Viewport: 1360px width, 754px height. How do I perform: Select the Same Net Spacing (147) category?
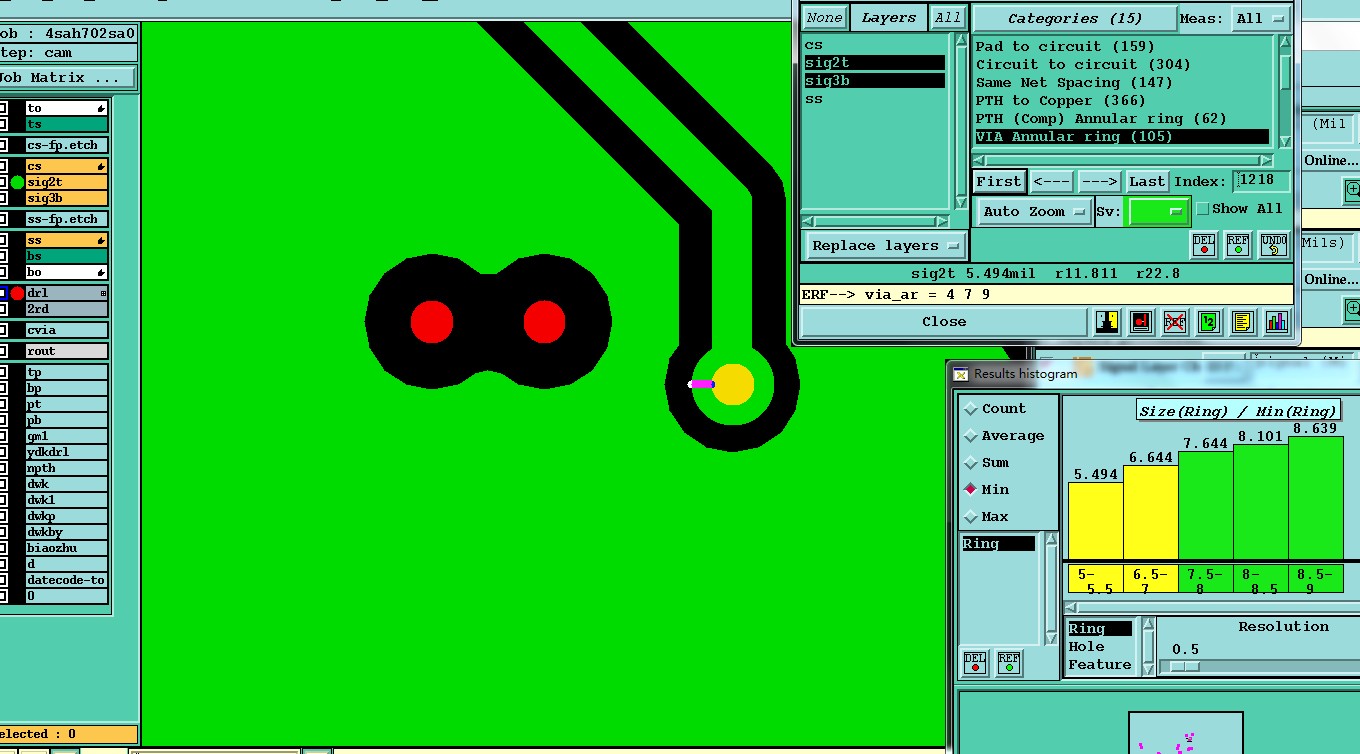(x=1122, y=82)
